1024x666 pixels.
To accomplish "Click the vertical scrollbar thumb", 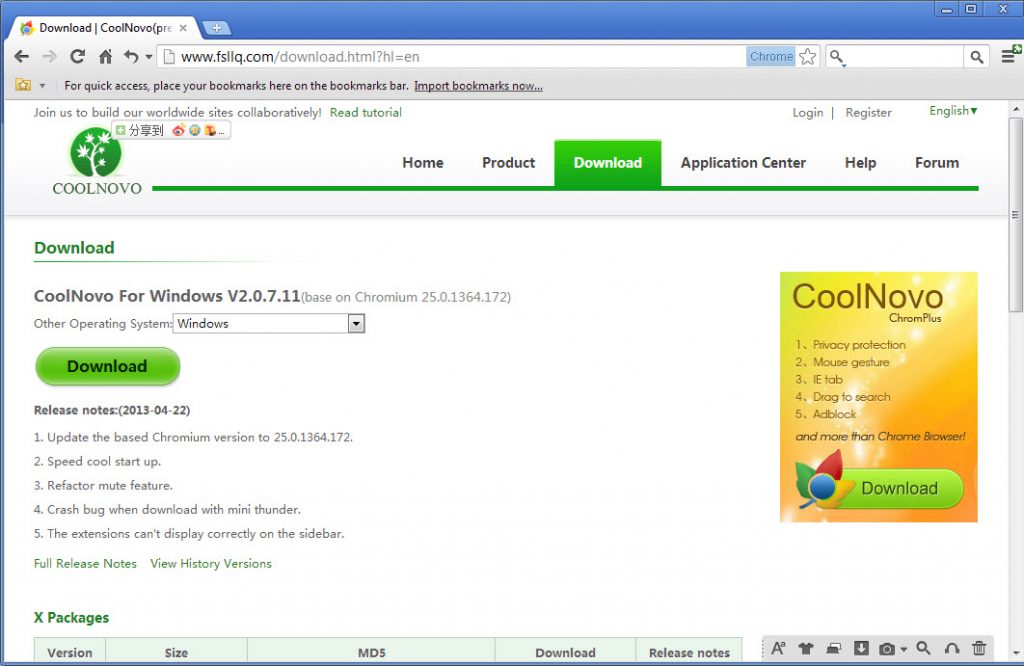I will (1015, 214).
